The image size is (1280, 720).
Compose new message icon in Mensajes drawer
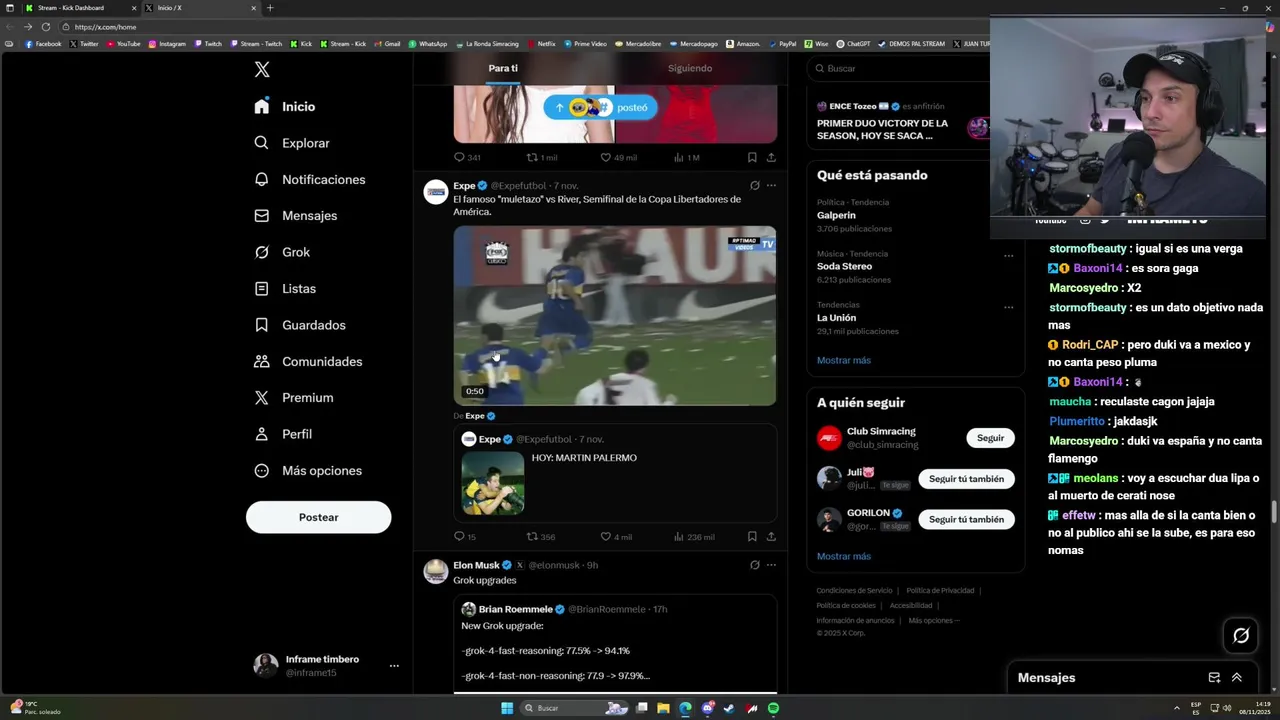click(1214, 678)
